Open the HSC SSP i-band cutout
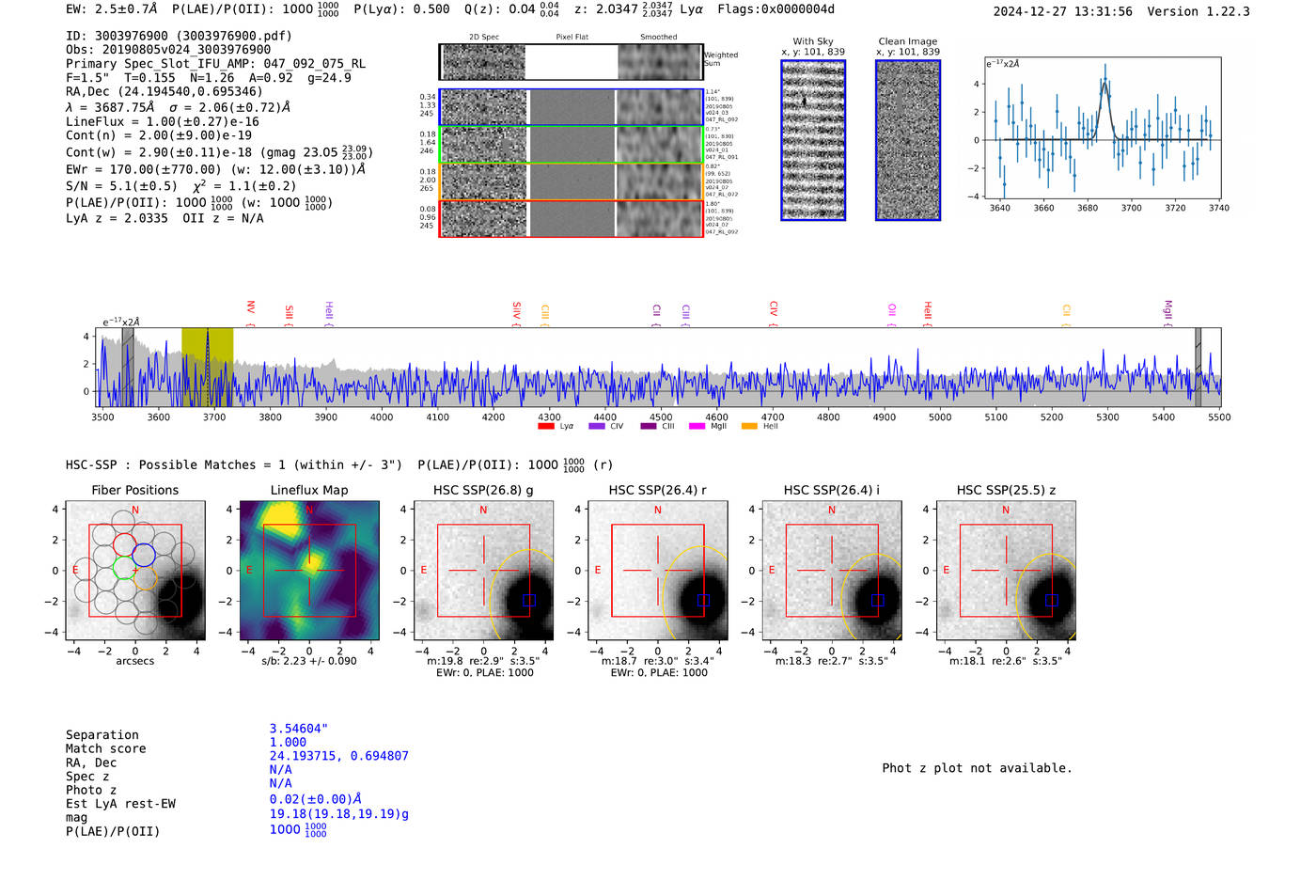Viewport: 1316px width, 896px height. (x=832, y=570)
